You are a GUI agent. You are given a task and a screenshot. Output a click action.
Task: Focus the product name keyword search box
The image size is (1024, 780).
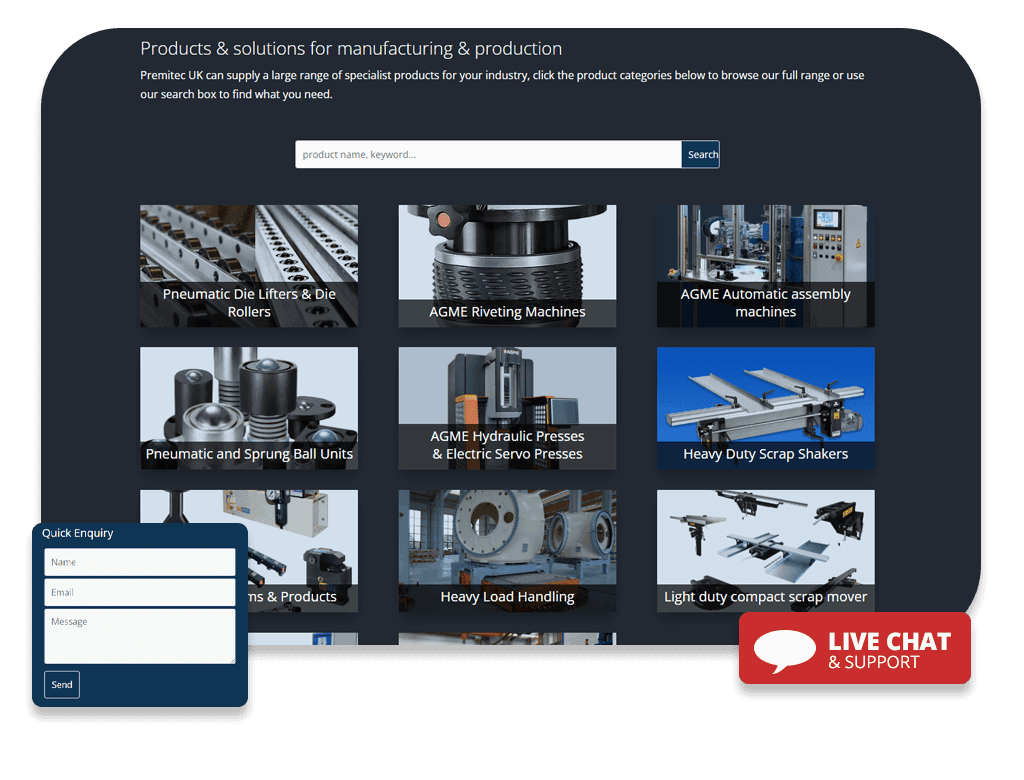click(488, 154)
